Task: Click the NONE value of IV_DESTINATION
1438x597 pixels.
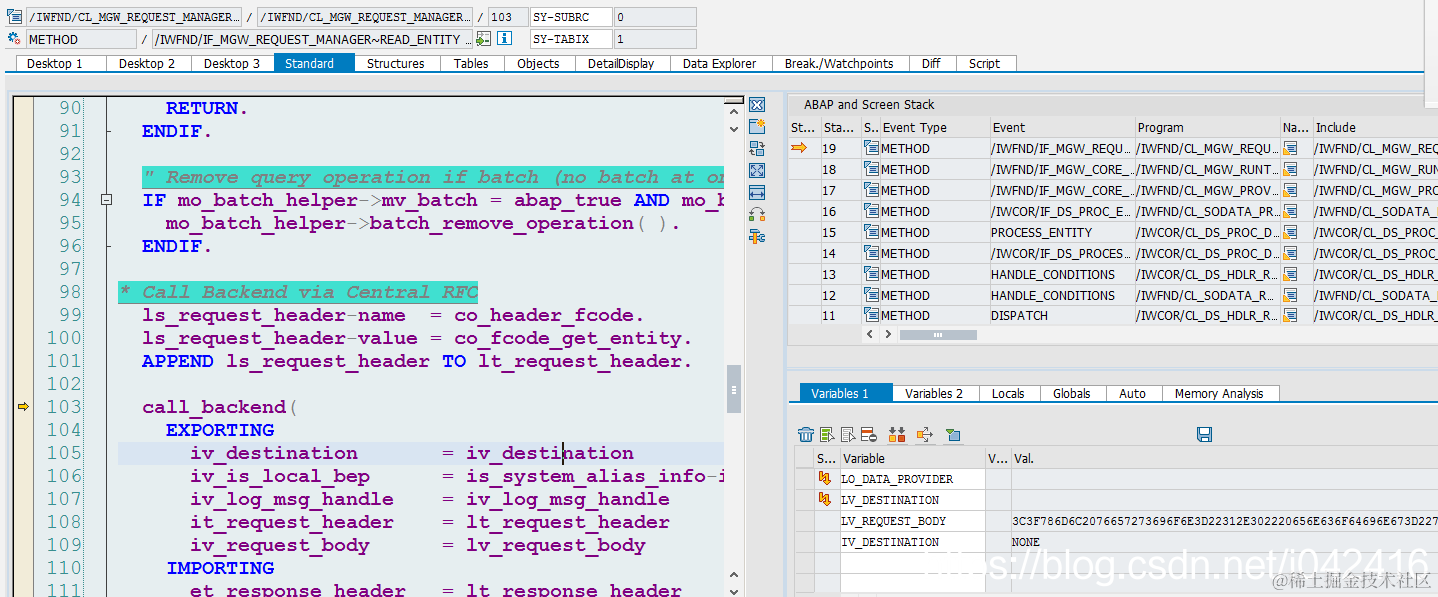Action: point(1026,542)
